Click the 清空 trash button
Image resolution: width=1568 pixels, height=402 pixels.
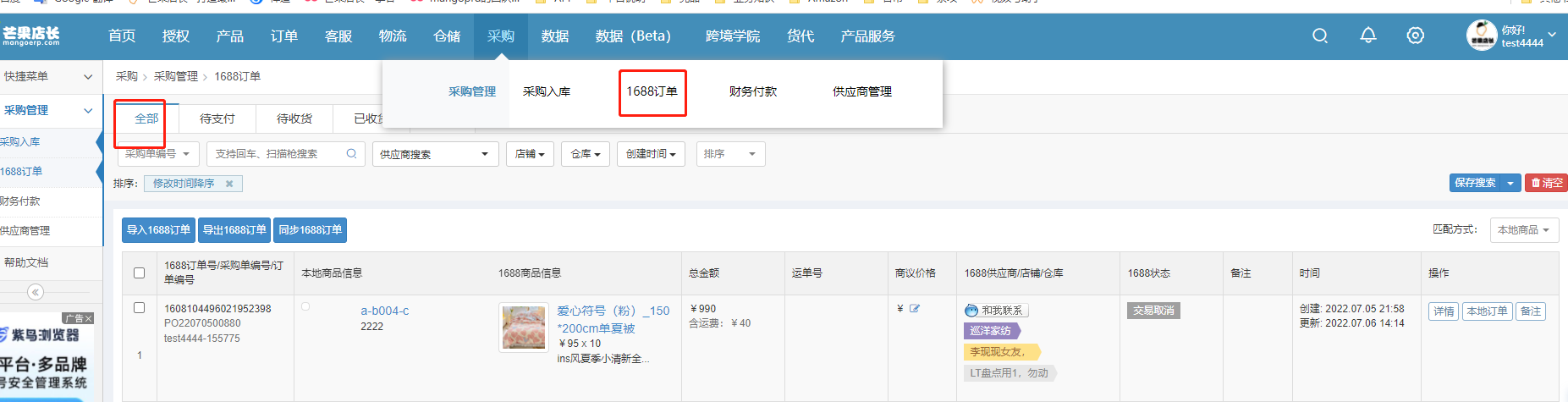pyautogui.click(x=1546, y=183)
